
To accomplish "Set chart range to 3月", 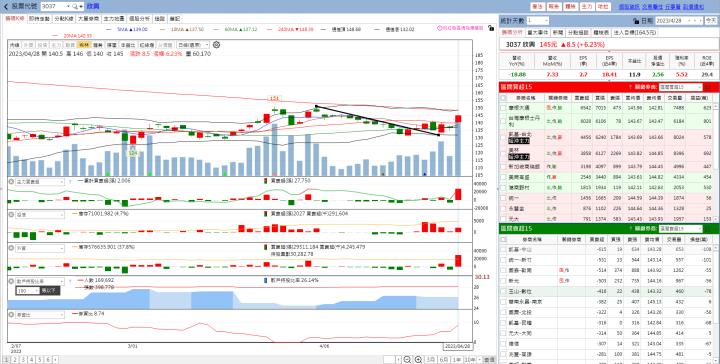I will pyautogui.click(x=431, y=360).
